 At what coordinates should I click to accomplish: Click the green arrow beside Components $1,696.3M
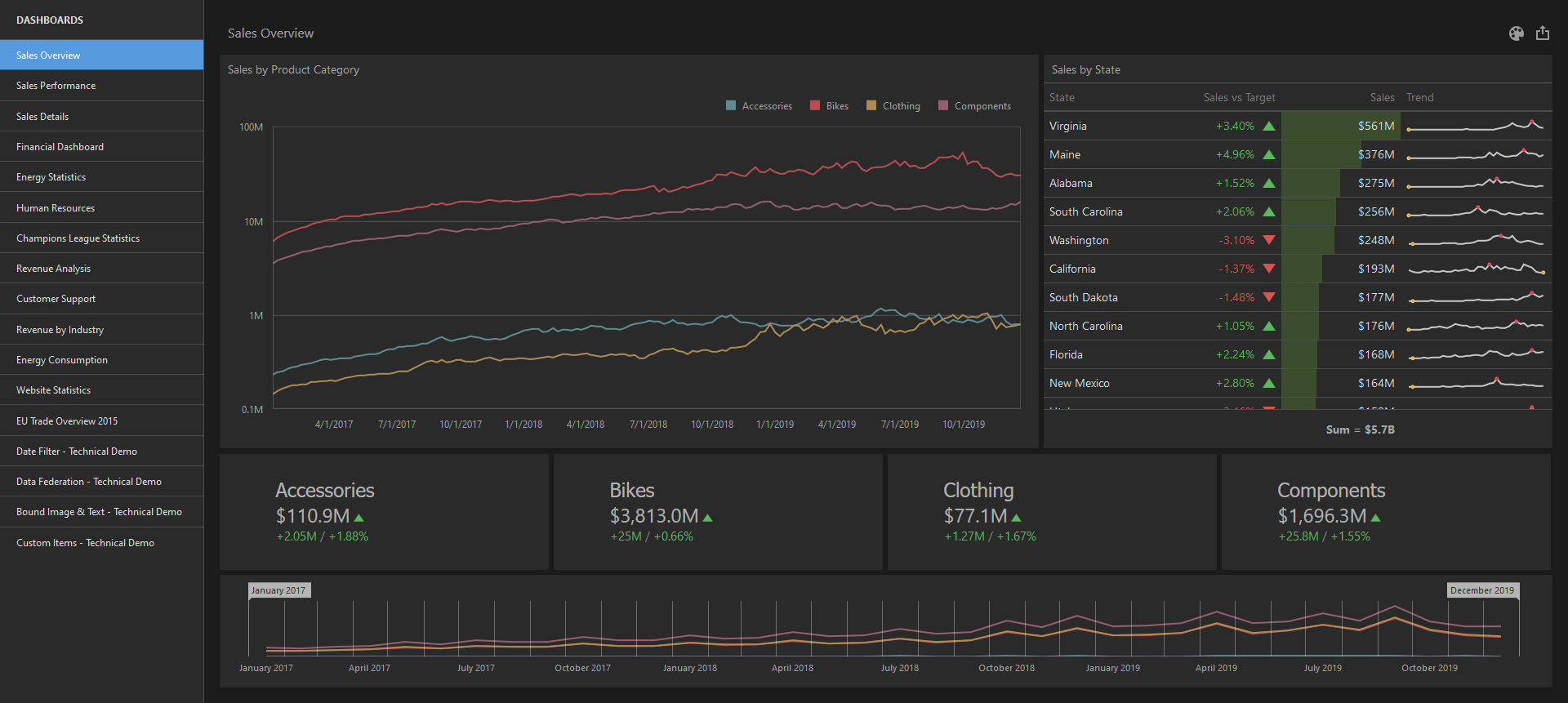[x=1375, y=518]
